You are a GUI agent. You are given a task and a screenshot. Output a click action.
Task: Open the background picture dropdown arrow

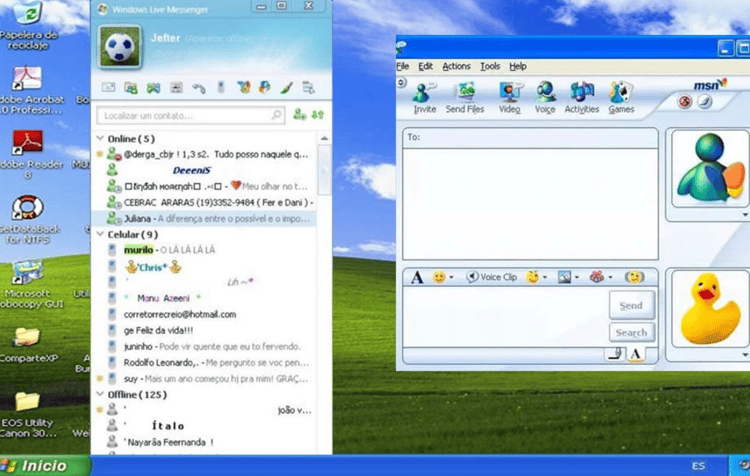tap(577, 277)
